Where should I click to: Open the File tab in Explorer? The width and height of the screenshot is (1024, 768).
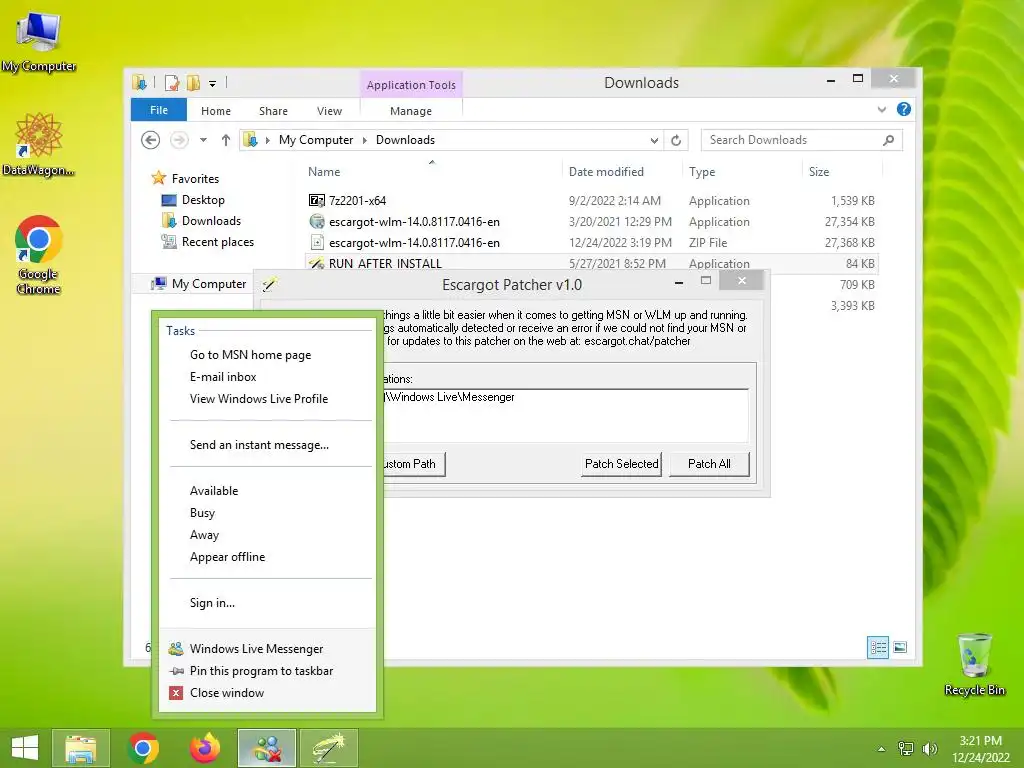tap(159, 110)
